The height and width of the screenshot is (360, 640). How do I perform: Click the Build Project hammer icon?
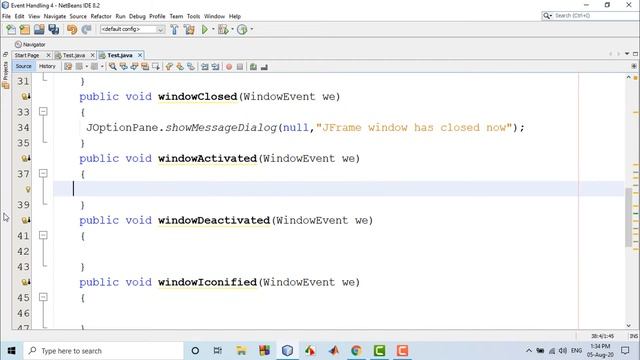tap(174, 29)
